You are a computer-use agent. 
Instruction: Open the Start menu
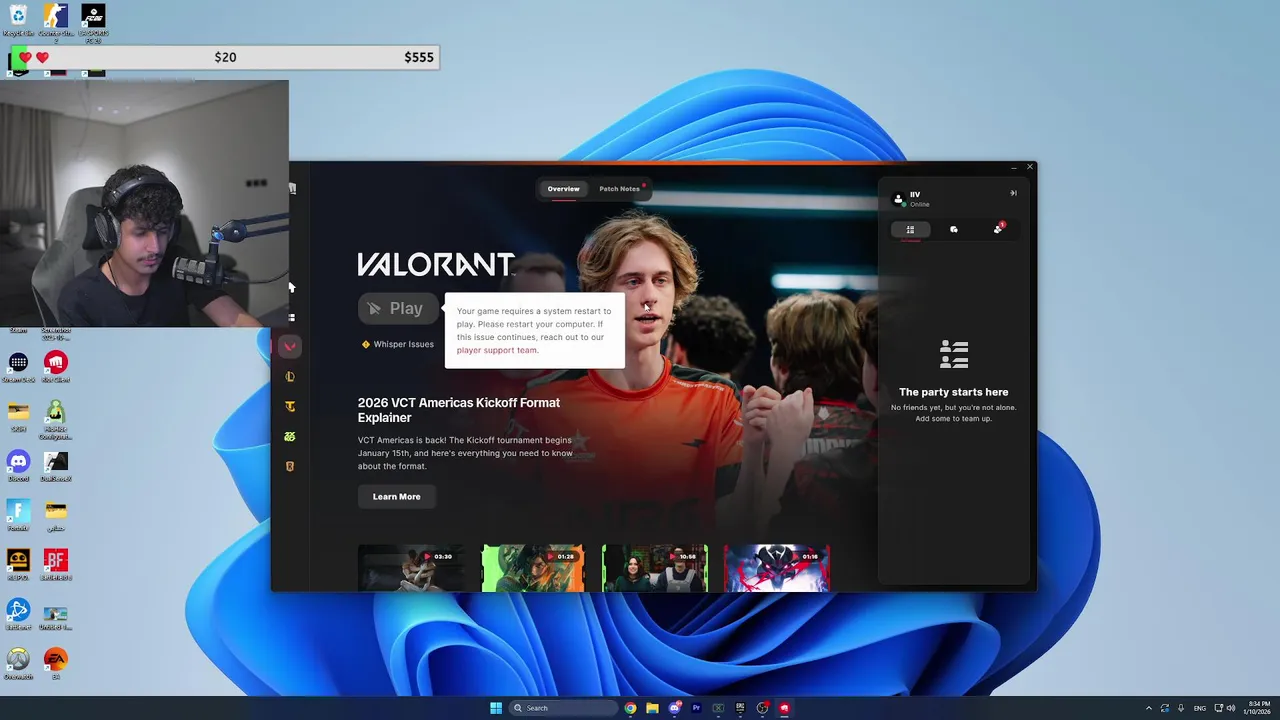click(x=496, y=708)
